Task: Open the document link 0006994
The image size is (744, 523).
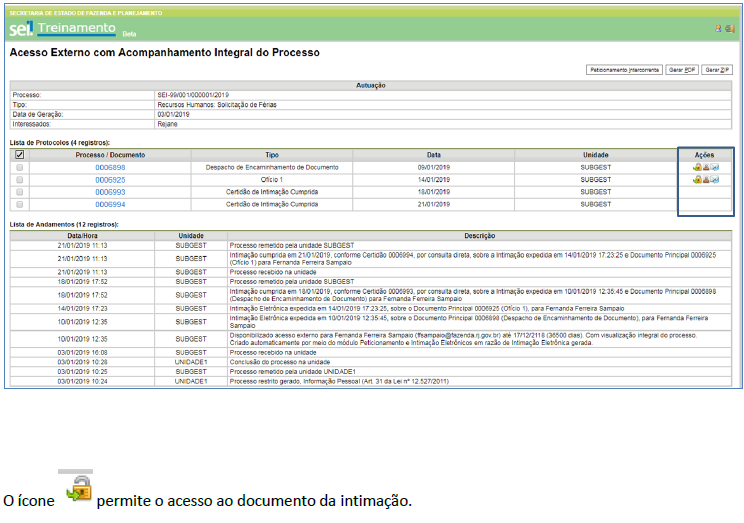Action: 110,203
